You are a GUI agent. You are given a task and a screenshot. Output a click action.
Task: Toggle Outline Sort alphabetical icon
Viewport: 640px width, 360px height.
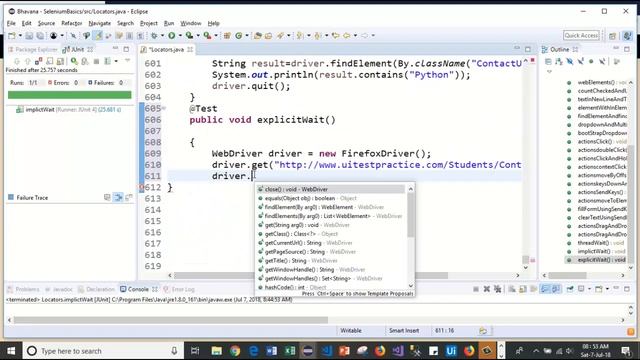pos(559,62)
